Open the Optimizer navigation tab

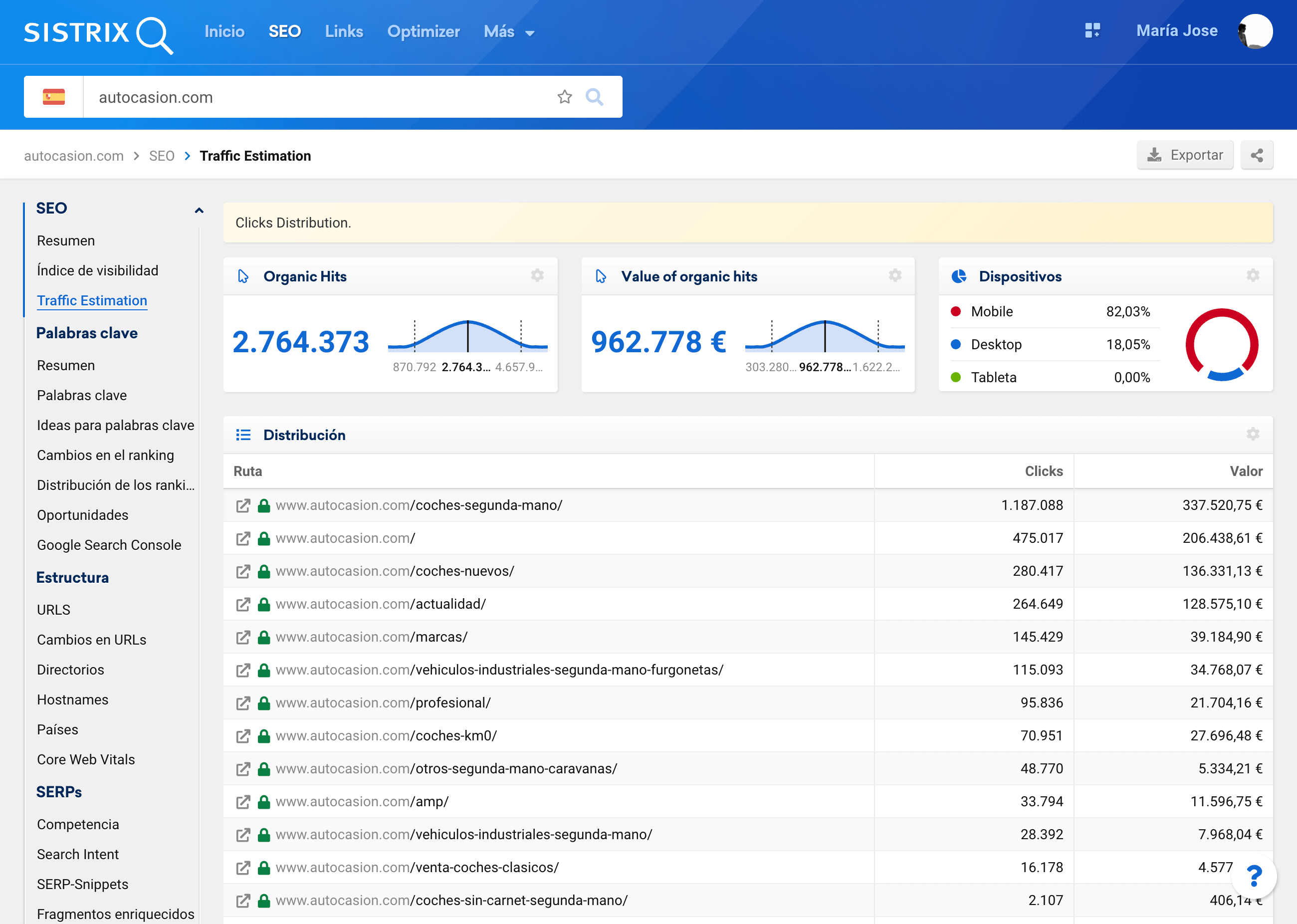[423, 32]
